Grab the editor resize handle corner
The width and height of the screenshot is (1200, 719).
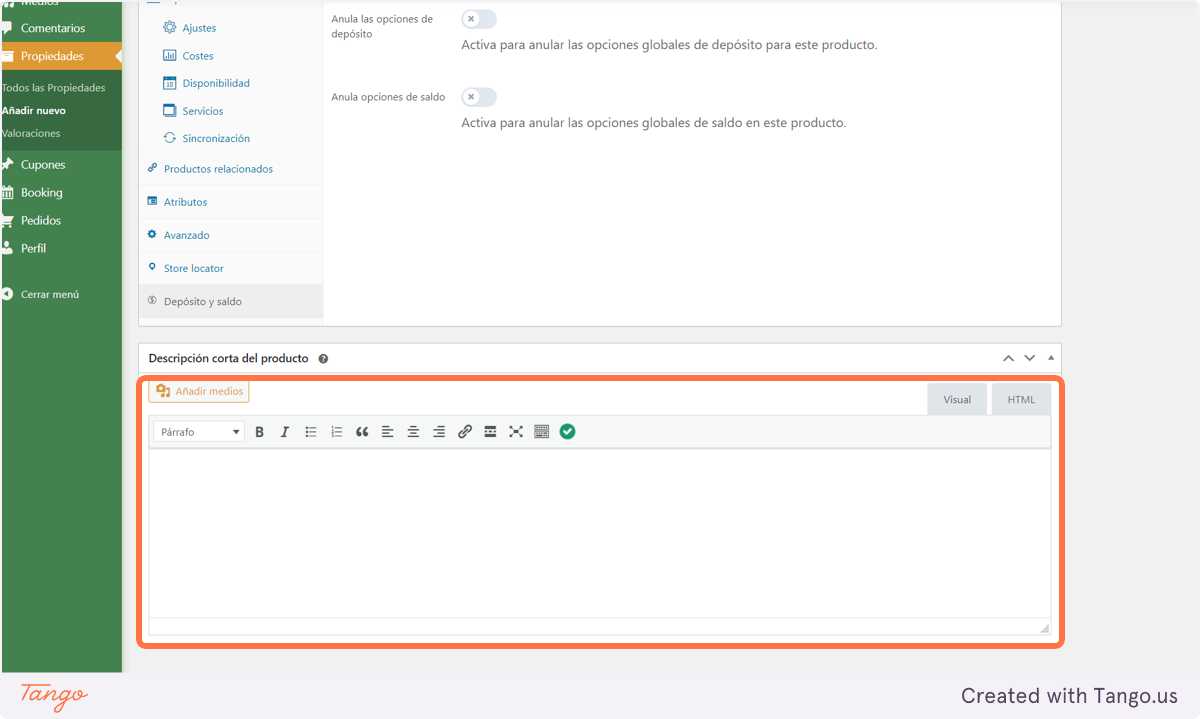1045,628
